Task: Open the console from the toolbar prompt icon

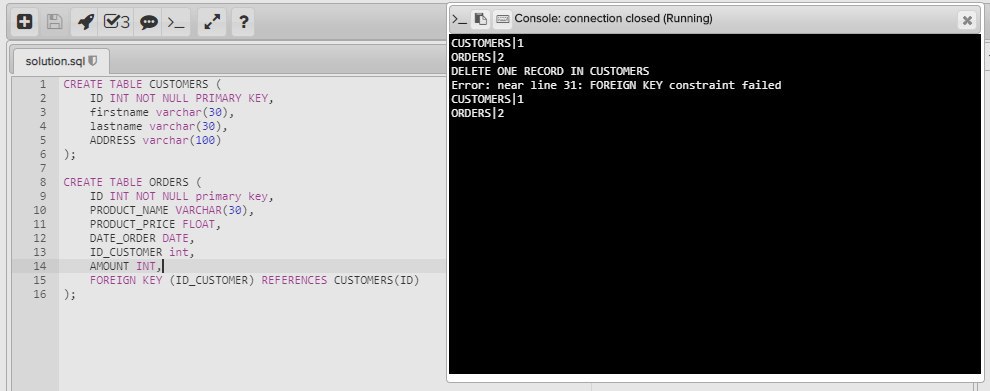Action: click(176, 22)
